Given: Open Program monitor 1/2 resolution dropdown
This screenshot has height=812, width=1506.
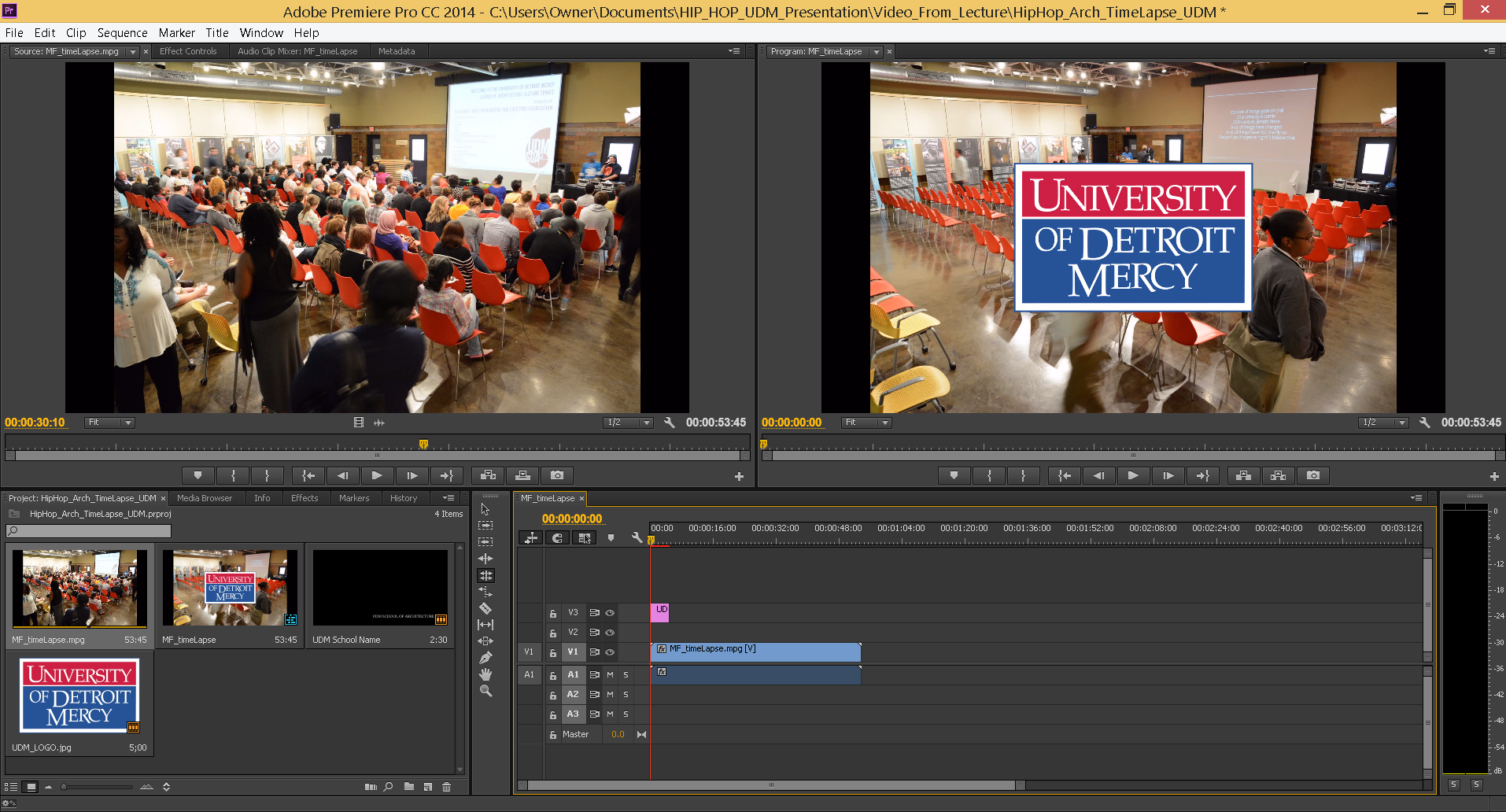Looking at the screenshot, I should tap(1384, 423).
